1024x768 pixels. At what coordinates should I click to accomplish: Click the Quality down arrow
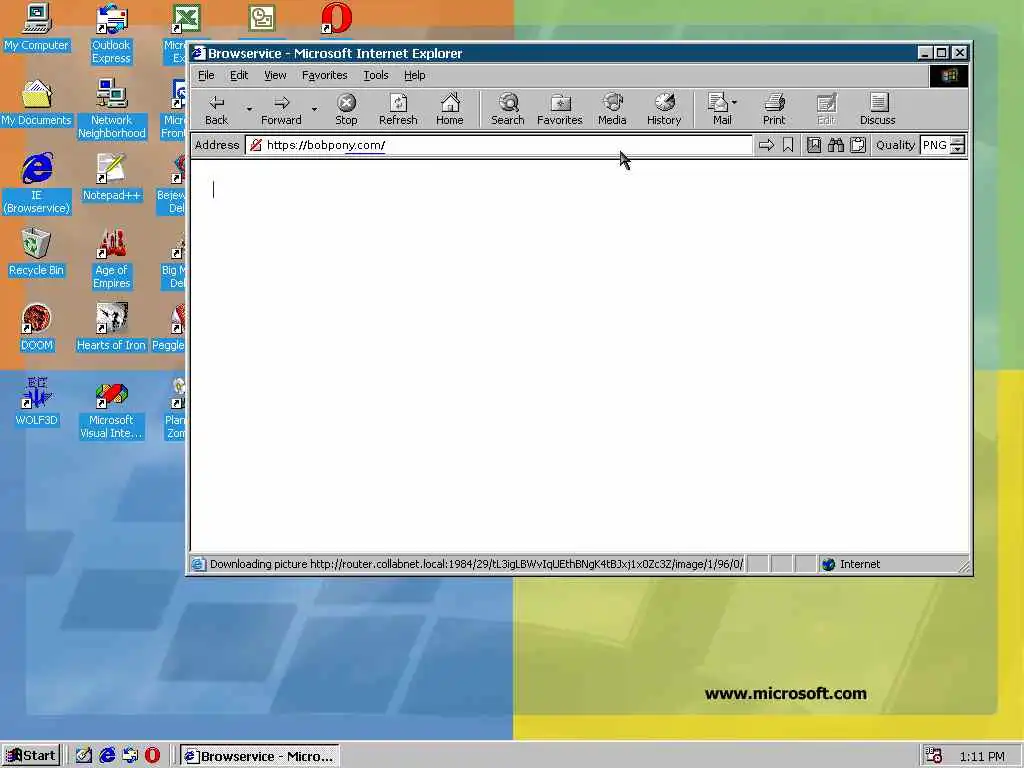point(957,150)
